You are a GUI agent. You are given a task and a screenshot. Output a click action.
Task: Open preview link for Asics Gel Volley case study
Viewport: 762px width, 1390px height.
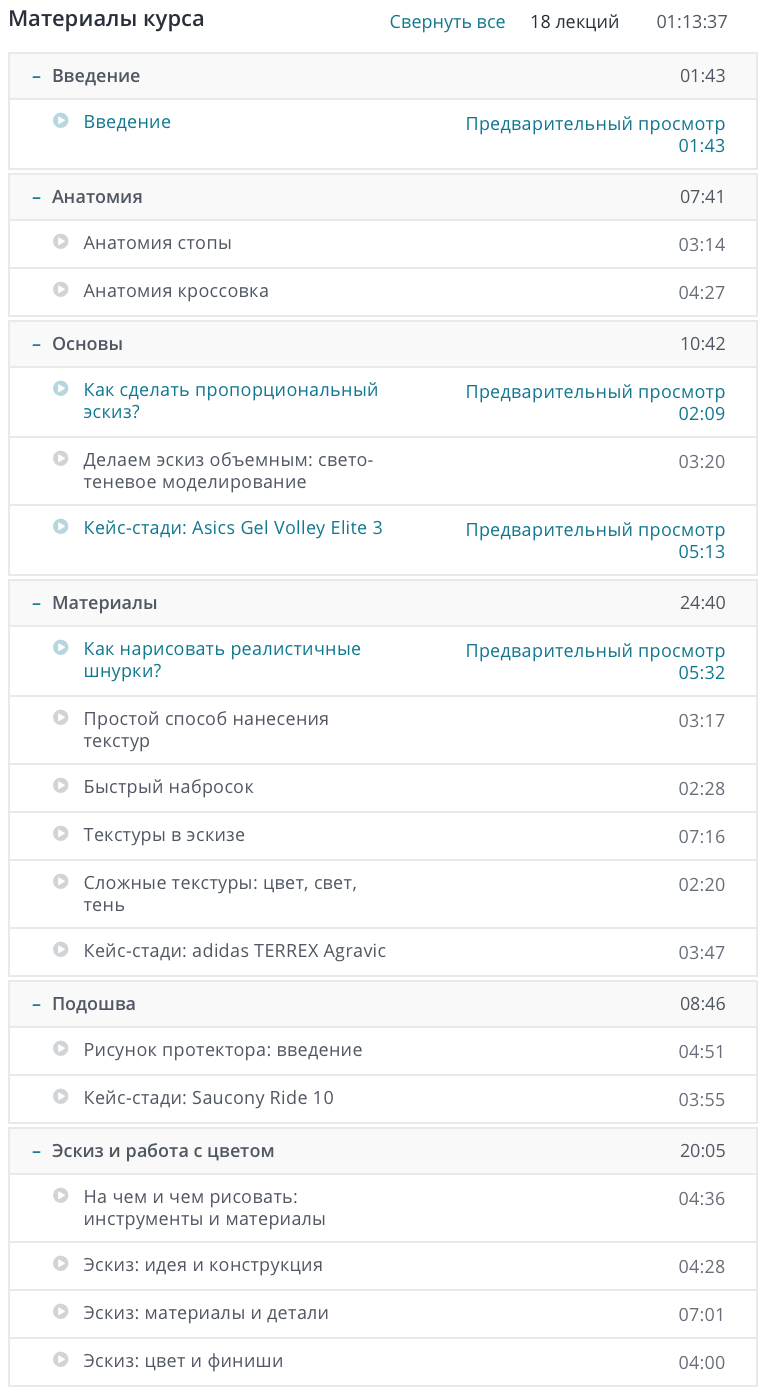595,530
